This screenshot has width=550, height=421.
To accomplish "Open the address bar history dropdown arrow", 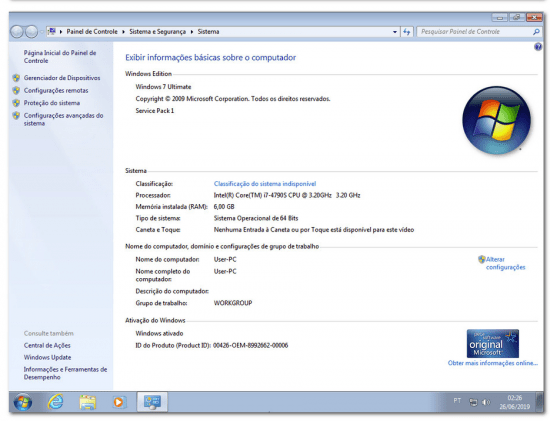I will (x=395, y=32).
